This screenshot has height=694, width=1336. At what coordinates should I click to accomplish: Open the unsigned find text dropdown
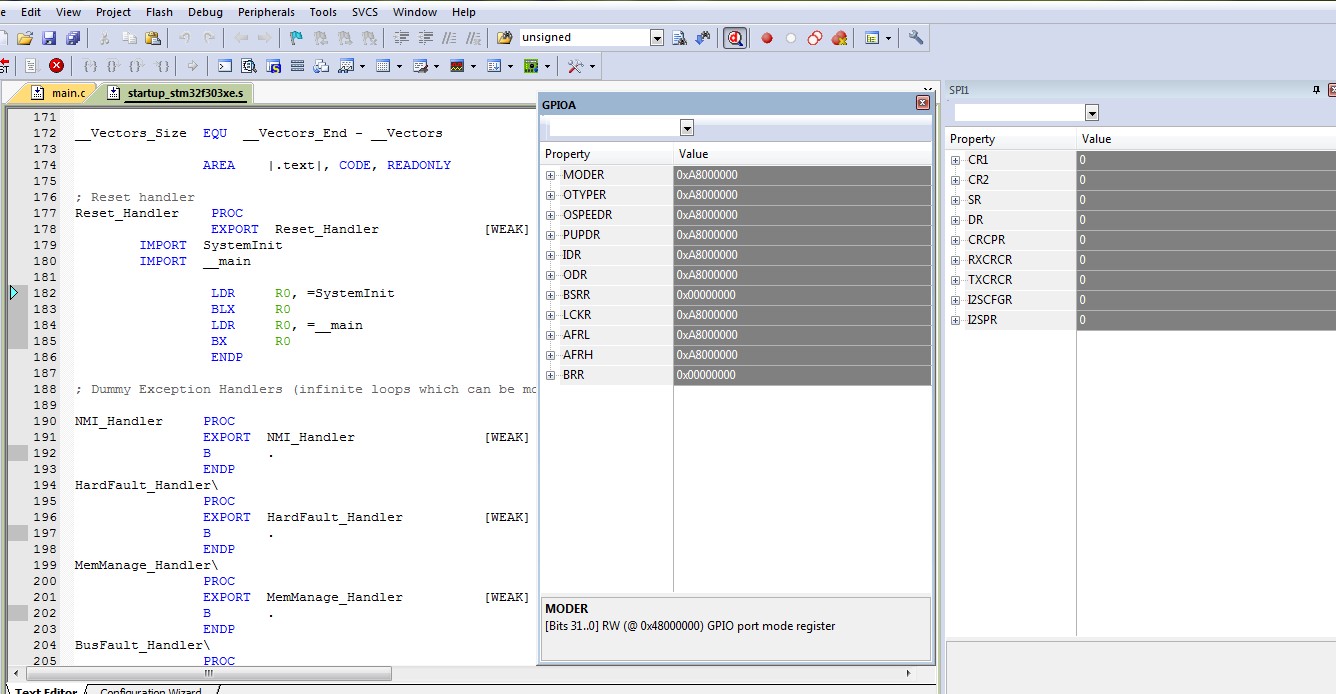(657, 38)
